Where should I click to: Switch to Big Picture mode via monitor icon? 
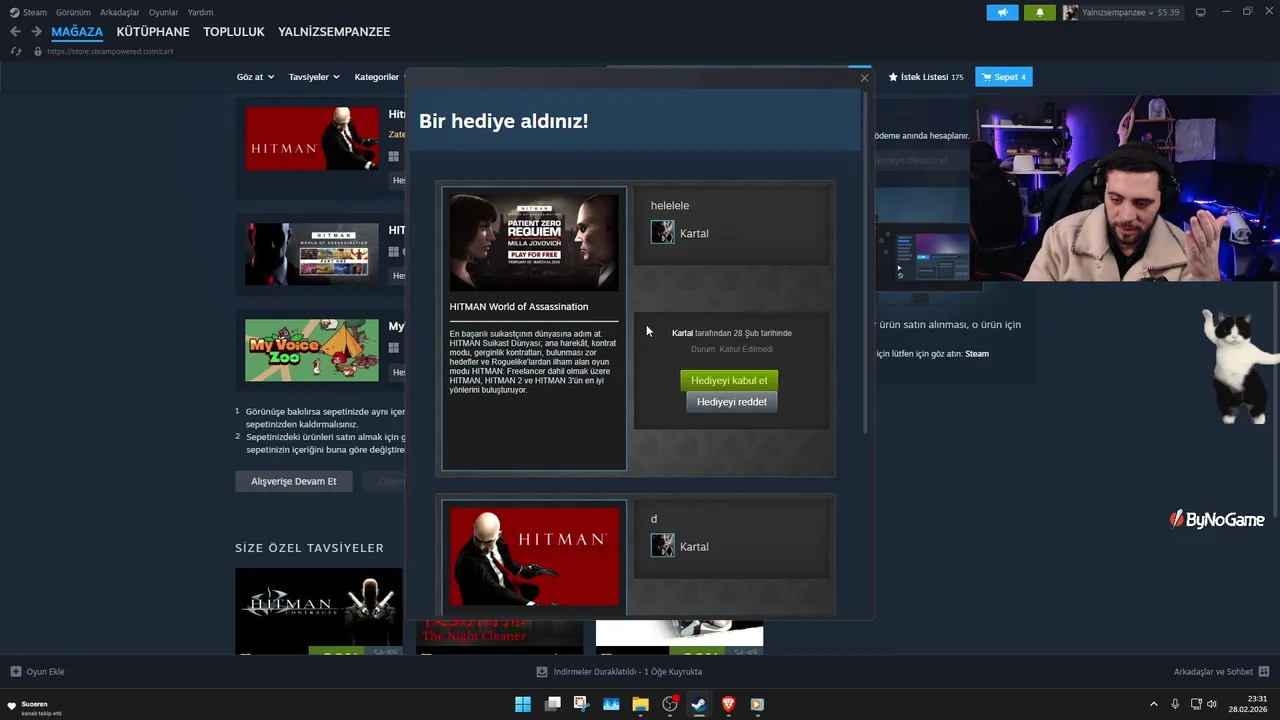coord(1200,12)
